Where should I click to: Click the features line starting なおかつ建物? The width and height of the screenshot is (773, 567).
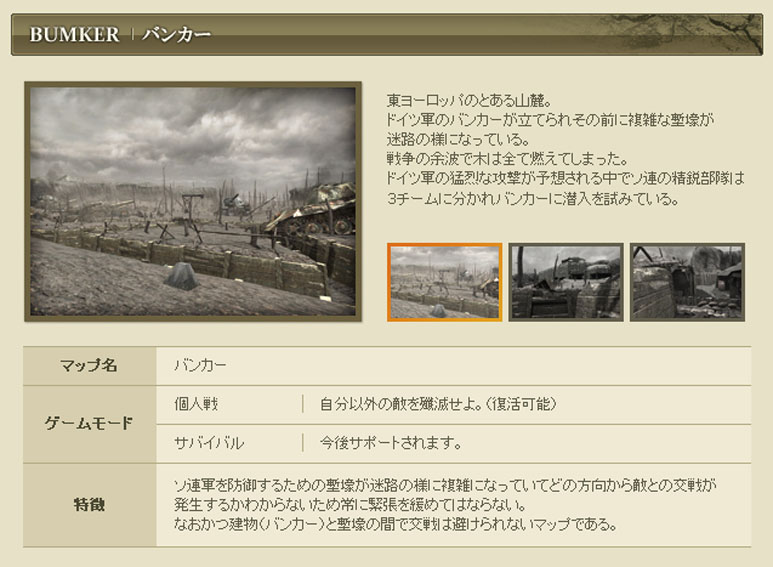[395, 524]
